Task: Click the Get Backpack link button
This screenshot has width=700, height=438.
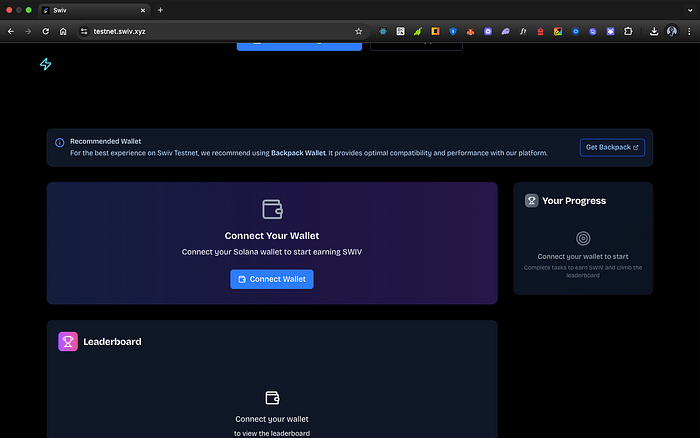Action: (612, 147)
